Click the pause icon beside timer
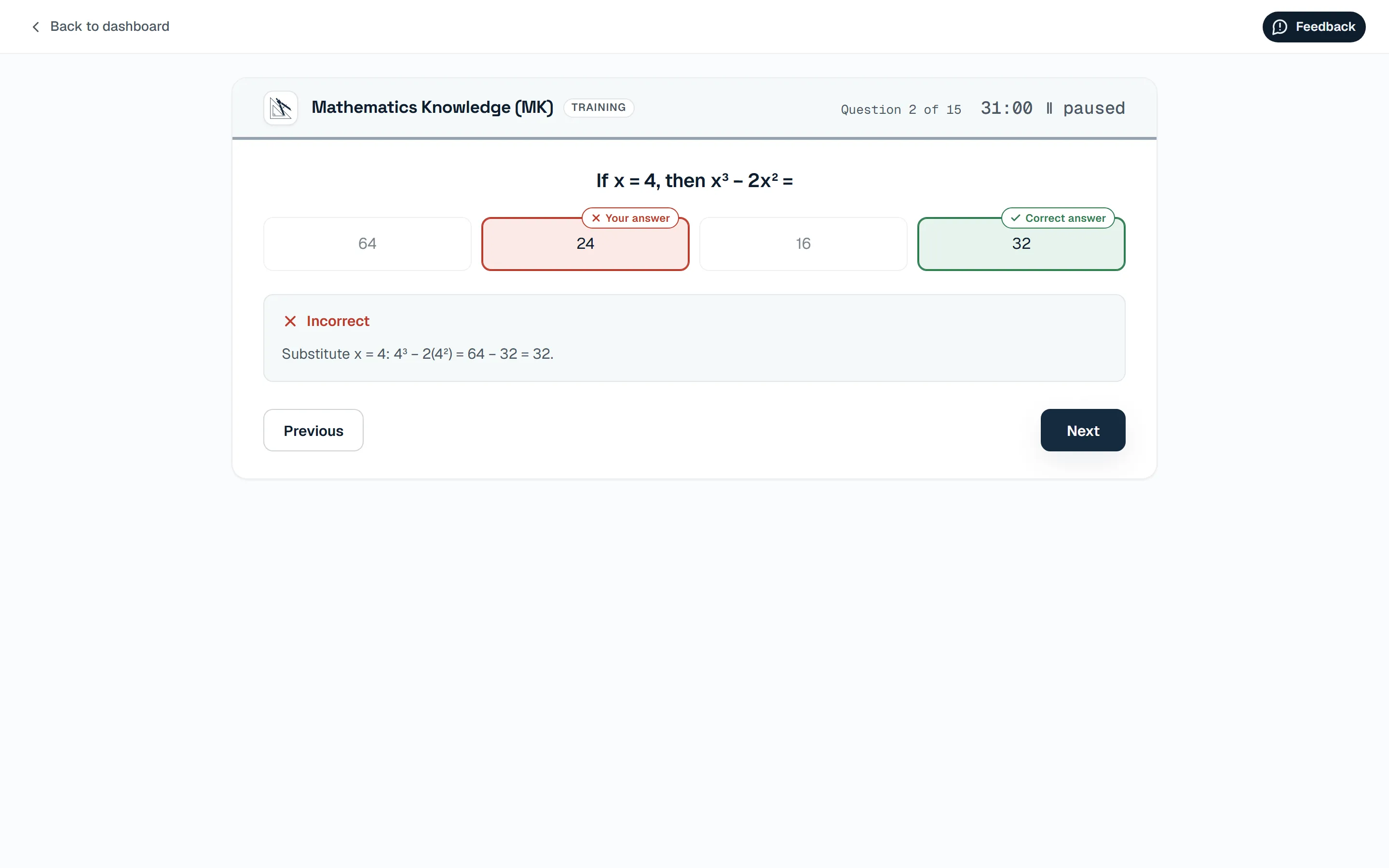Viewport: 1389px width, 868px height. 1049,108
